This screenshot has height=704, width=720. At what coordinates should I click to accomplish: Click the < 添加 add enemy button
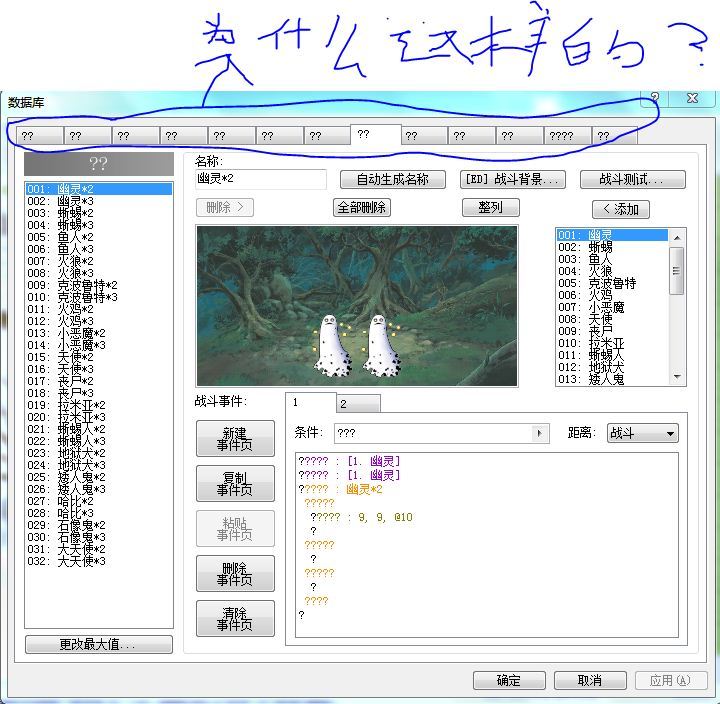(621, 209)
